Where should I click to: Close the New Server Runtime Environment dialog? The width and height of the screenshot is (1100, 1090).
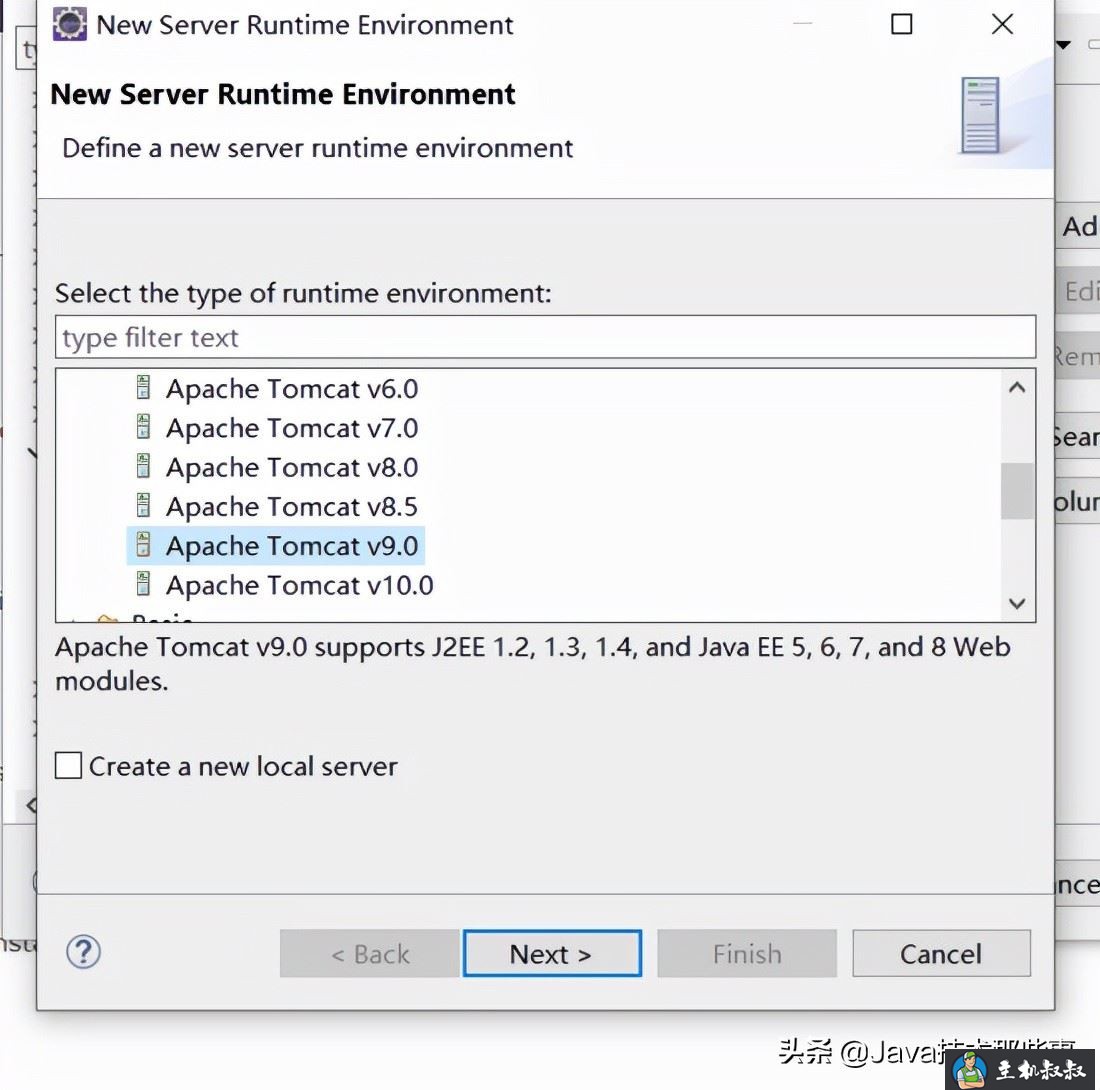[x=1002, y=24]
